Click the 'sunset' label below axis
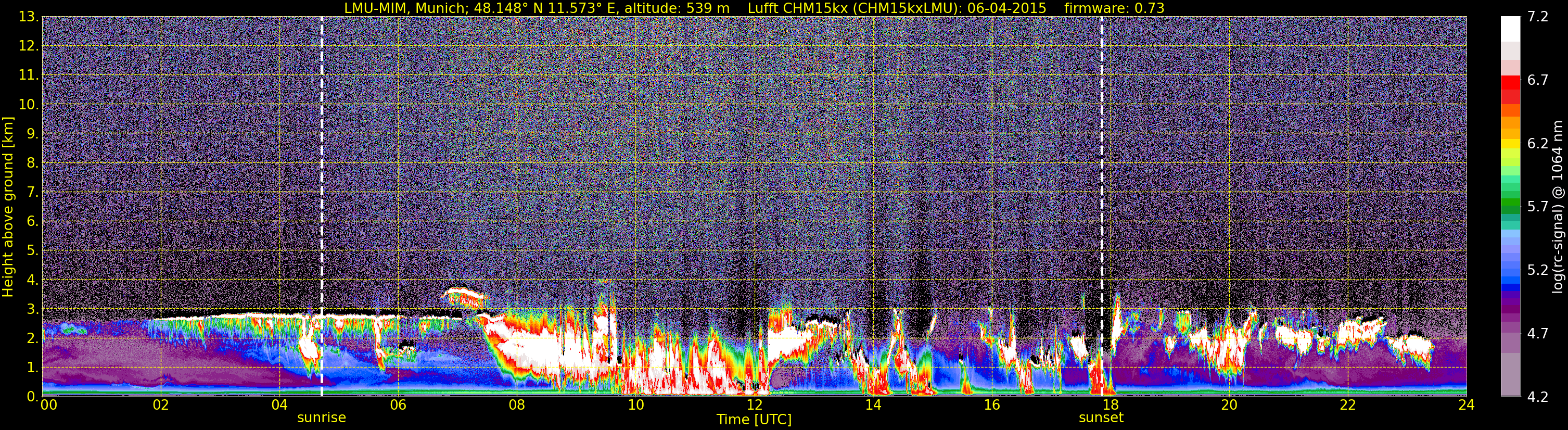Image resolution: width=1568 pixels, height=430 pixels. (x=1101, y=418)
